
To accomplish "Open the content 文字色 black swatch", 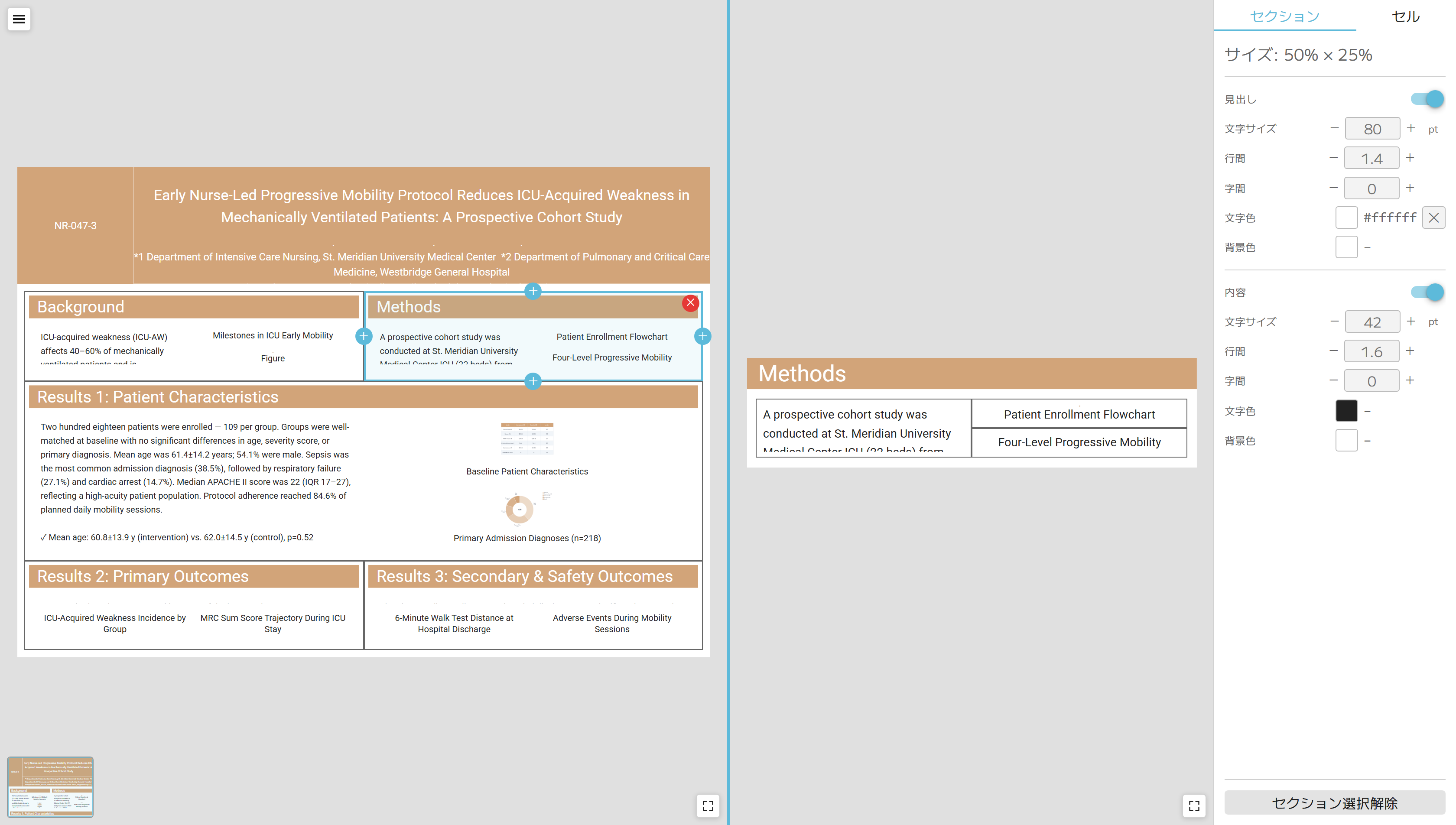I will coord(1346,411).
